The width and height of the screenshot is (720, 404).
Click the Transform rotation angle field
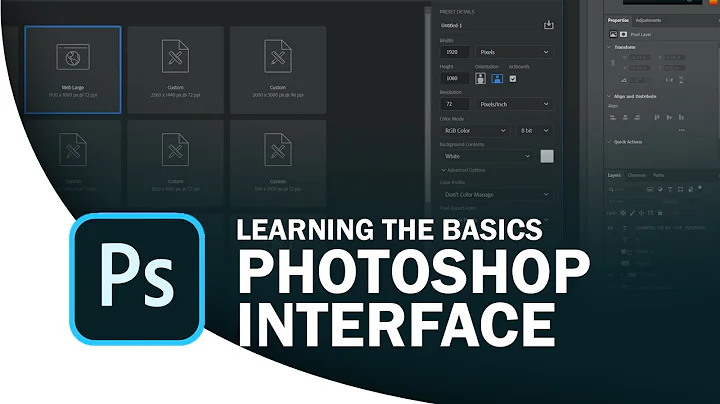pos(640,80)
